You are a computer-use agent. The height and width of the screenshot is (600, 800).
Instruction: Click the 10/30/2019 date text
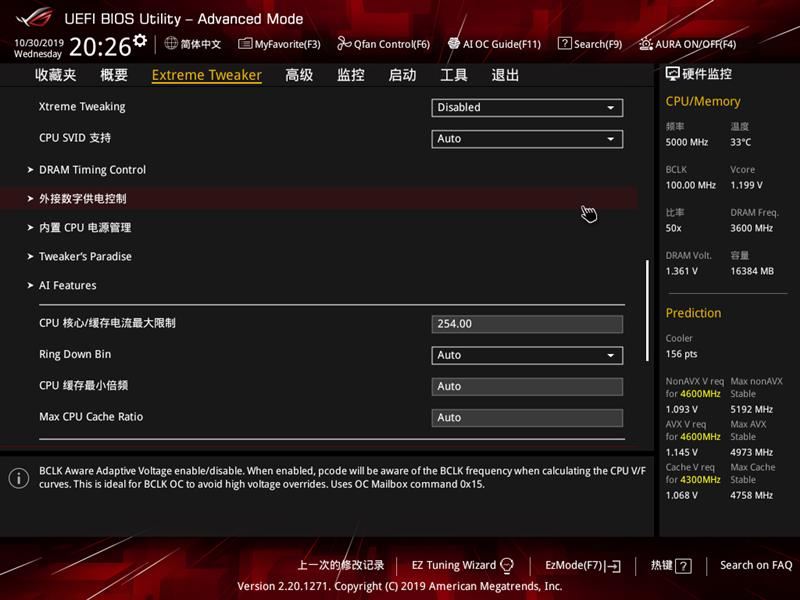pyautogui.click(x=39, y=43)
